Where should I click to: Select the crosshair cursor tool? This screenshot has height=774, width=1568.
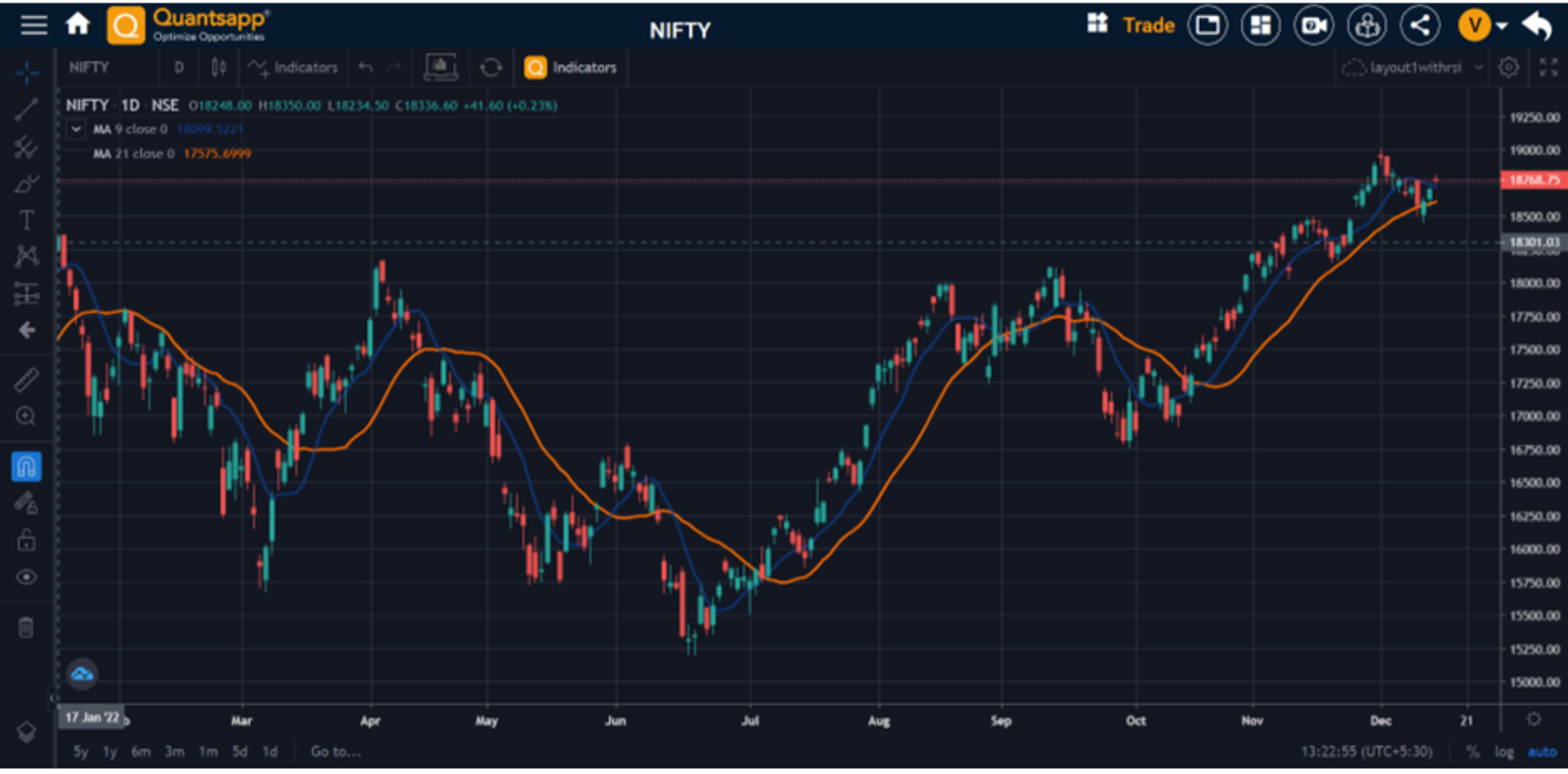[x=27, y=73]
